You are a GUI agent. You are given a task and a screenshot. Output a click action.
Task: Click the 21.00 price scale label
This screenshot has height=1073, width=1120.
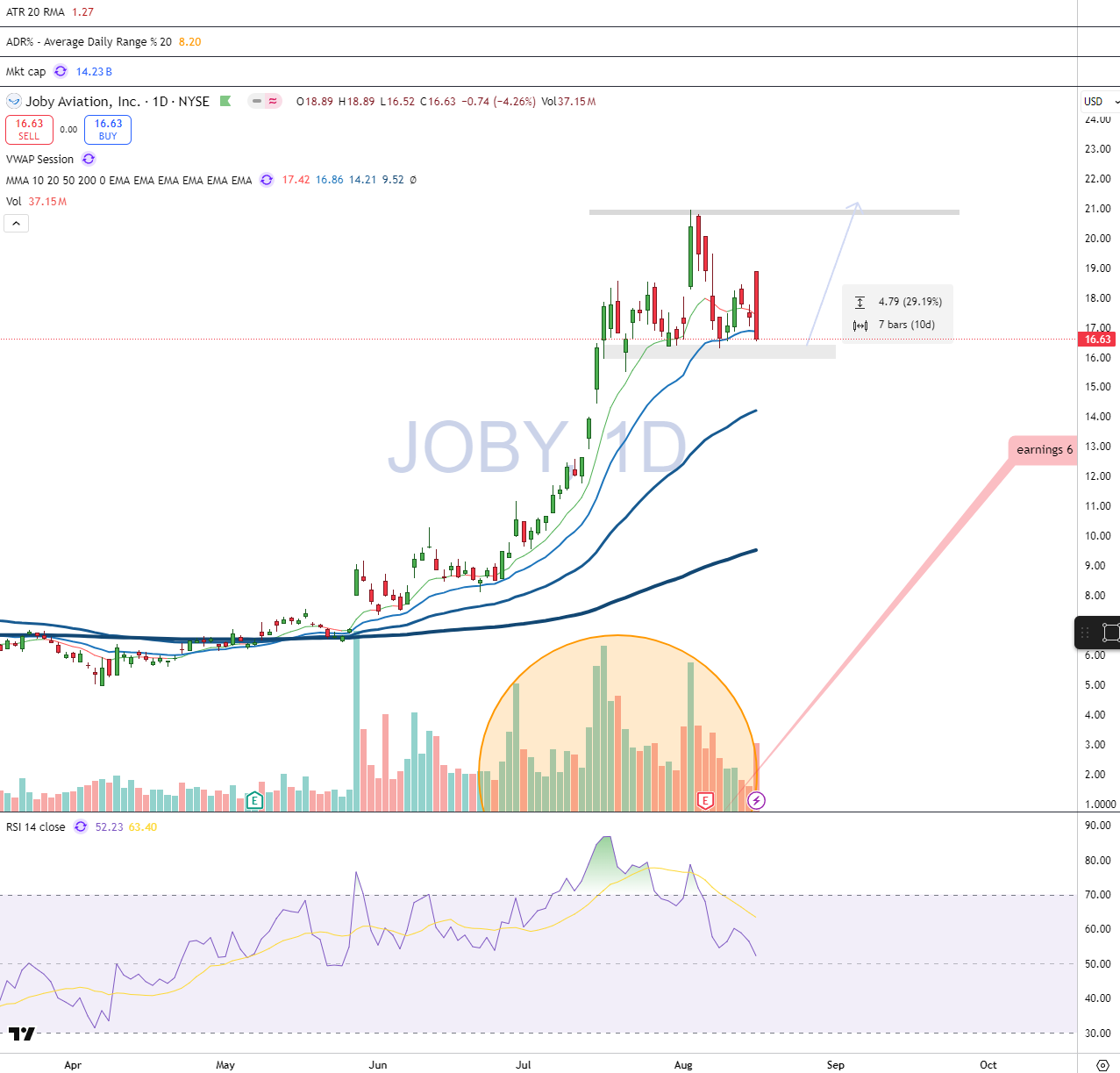click(x=1098, y=209)
